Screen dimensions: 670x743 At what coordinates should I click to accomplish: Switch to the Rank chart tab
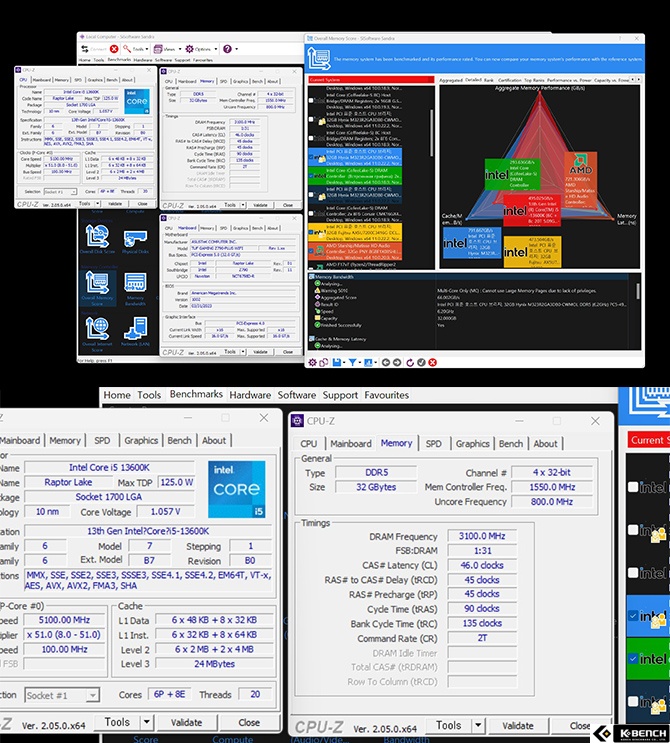(x=489, y=80)
